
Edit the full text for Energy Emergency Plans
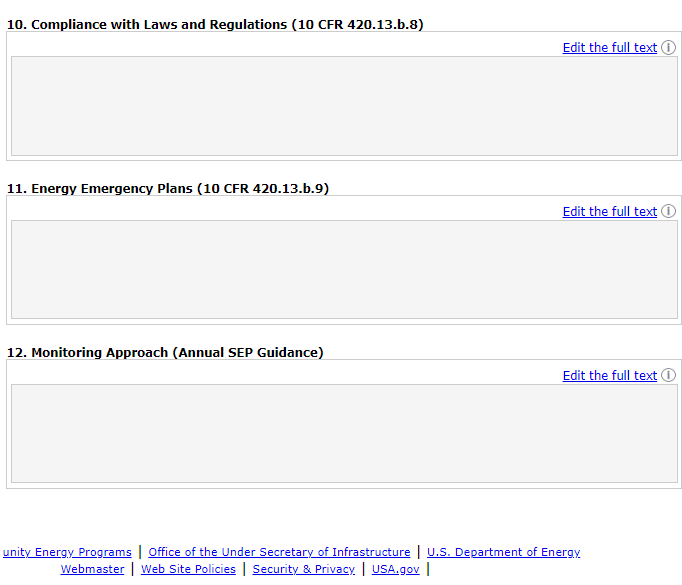pos(609,211)
